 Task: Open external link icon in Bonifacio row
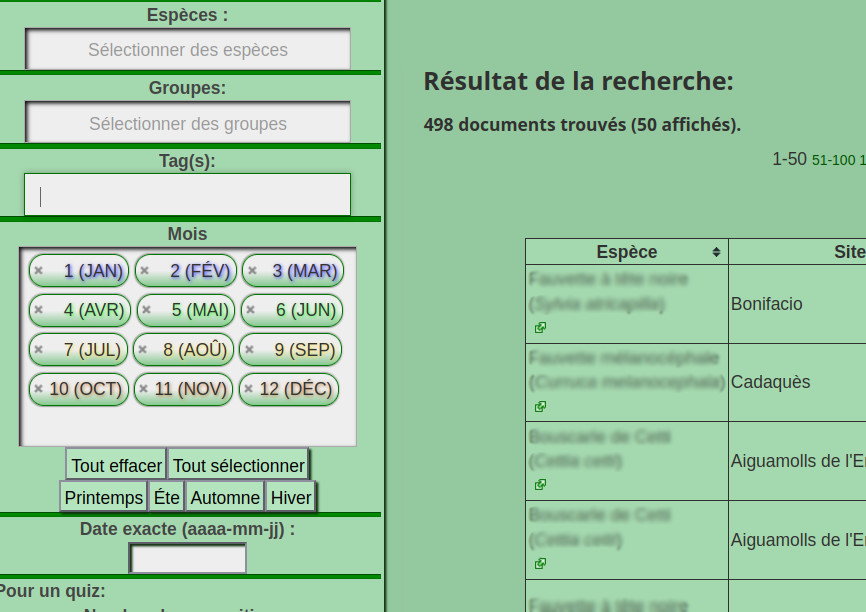coord(540,328)
